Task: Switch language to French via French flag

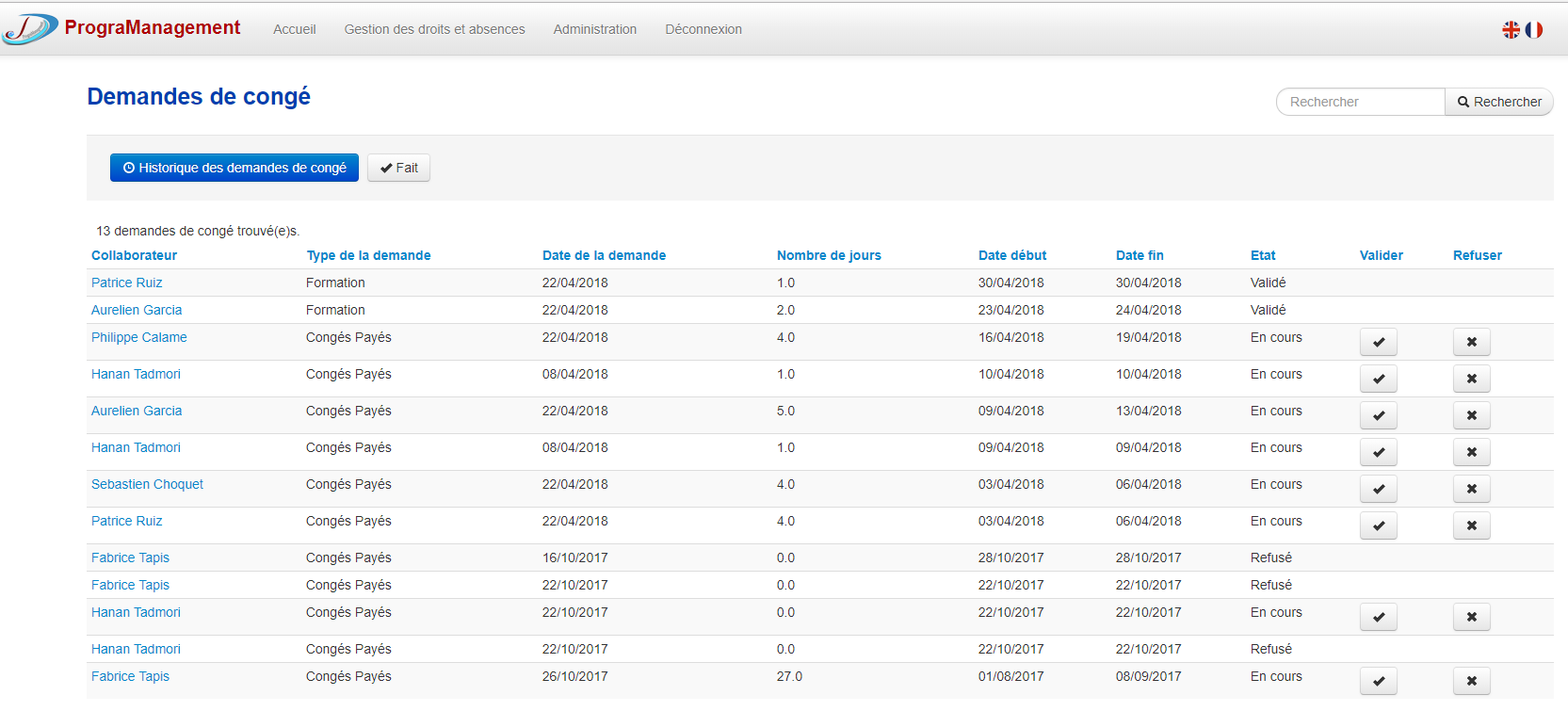Action: (1534, 30)
